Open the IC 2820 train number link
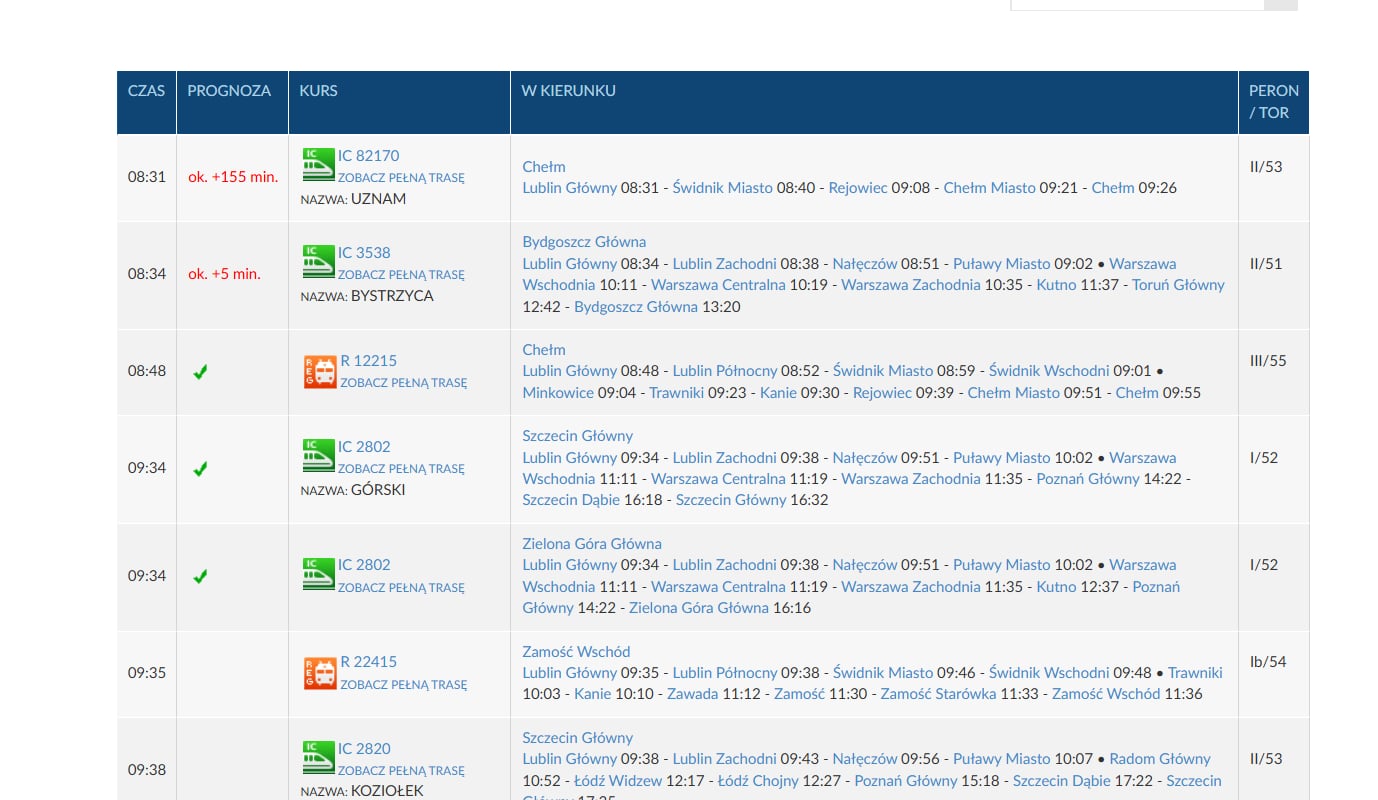The image size is (1378, 800). [364, 749]
